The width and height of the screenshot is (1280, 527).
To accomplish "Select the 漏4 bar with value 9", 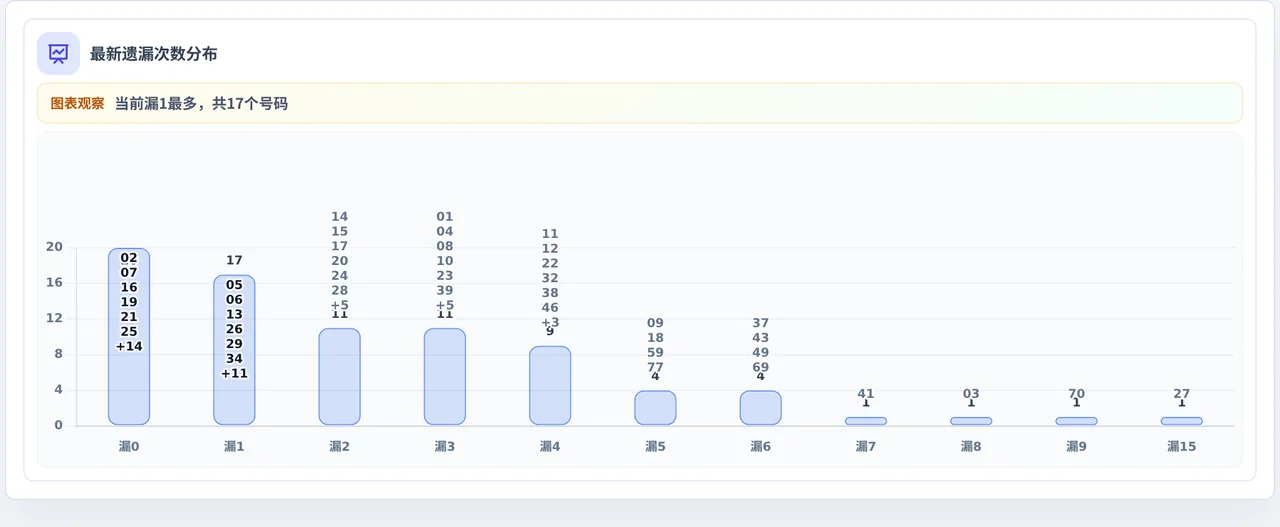I will click(550, 386).
